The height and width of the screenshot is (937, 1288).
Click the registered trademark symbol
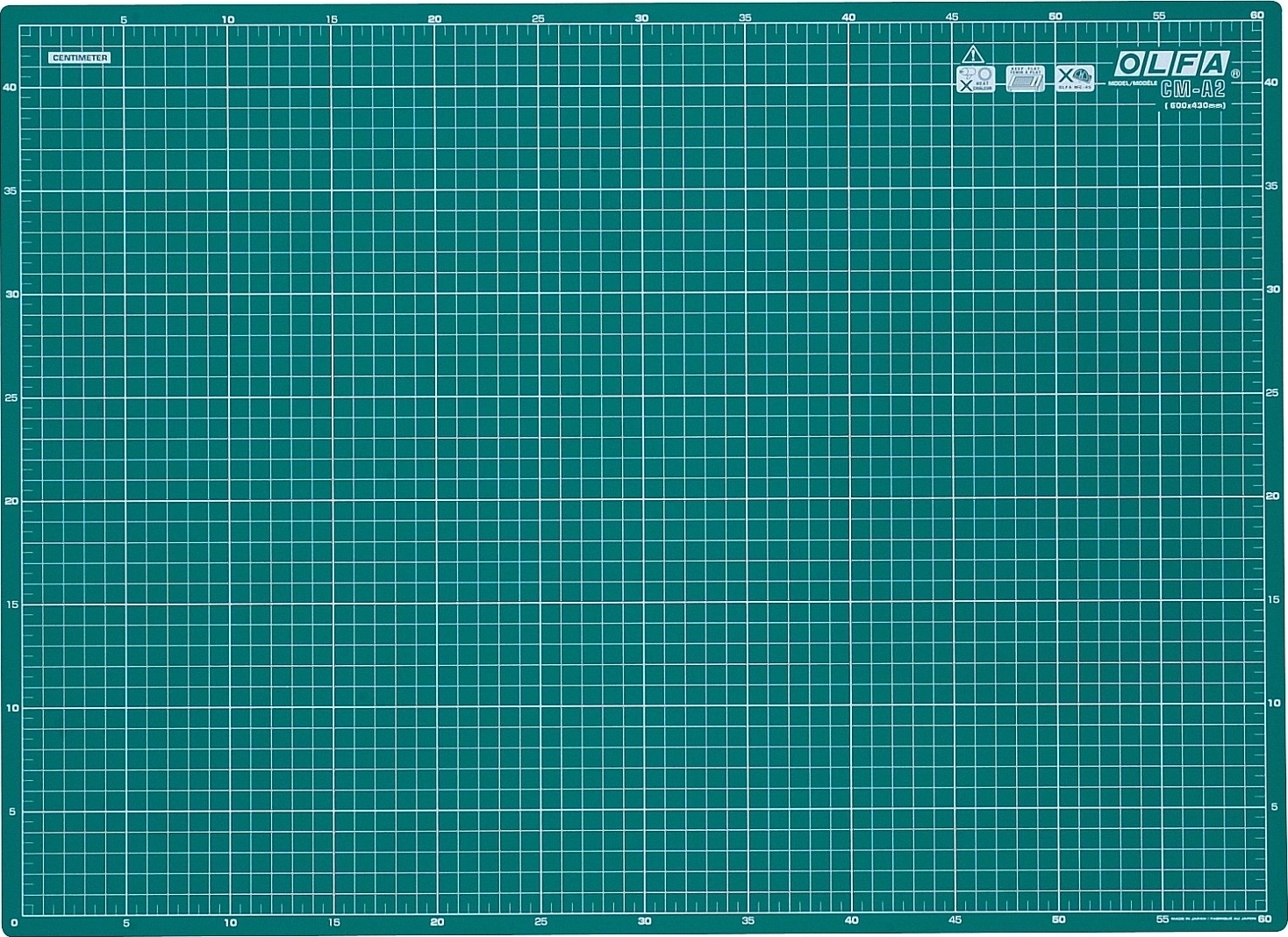[1235, 75]
